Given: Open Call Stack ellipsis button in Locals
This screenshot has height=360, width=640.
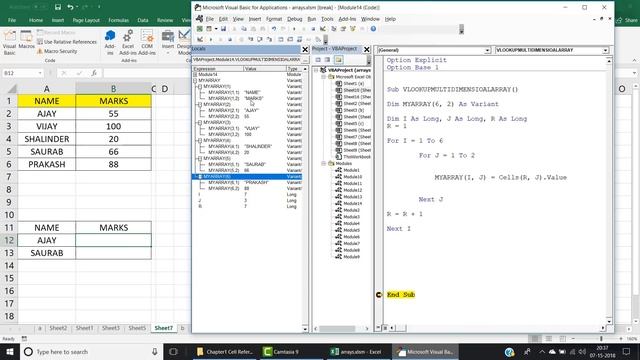Looking at the screenshot, I should pyautogui.click(x=305, y=60).
